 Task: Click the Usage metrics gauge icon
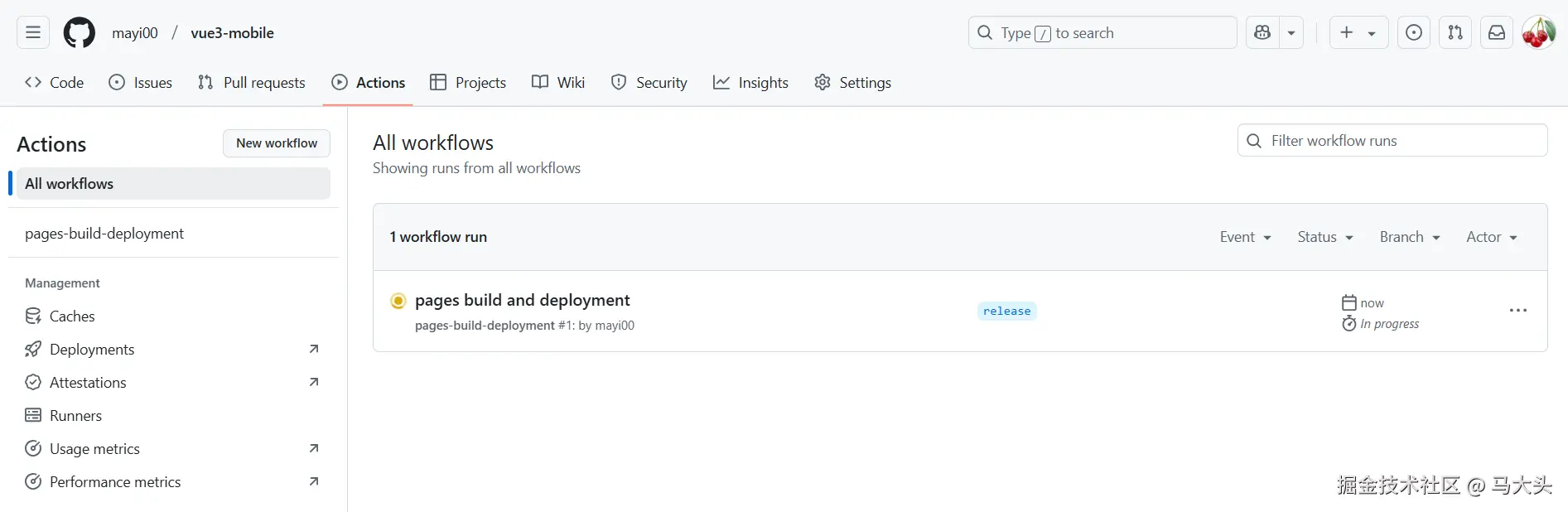coord(33,448)
